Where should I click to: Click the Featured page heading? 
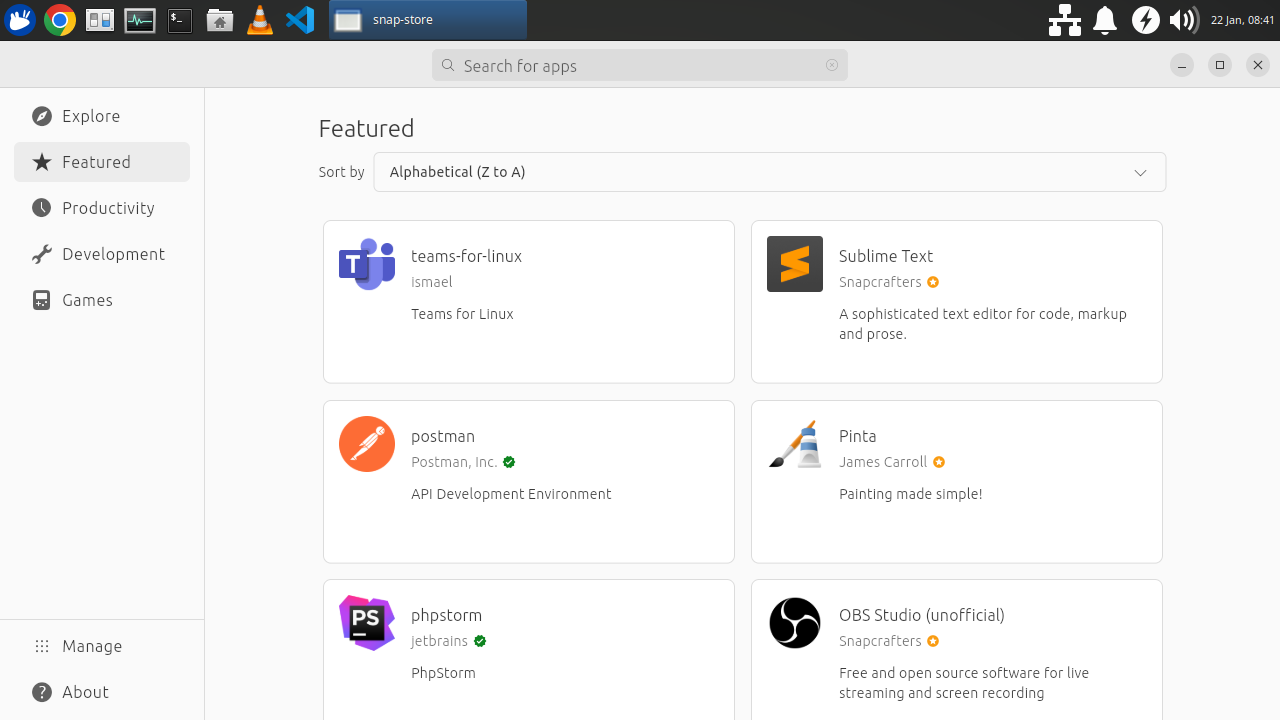(x=366, y=128)
